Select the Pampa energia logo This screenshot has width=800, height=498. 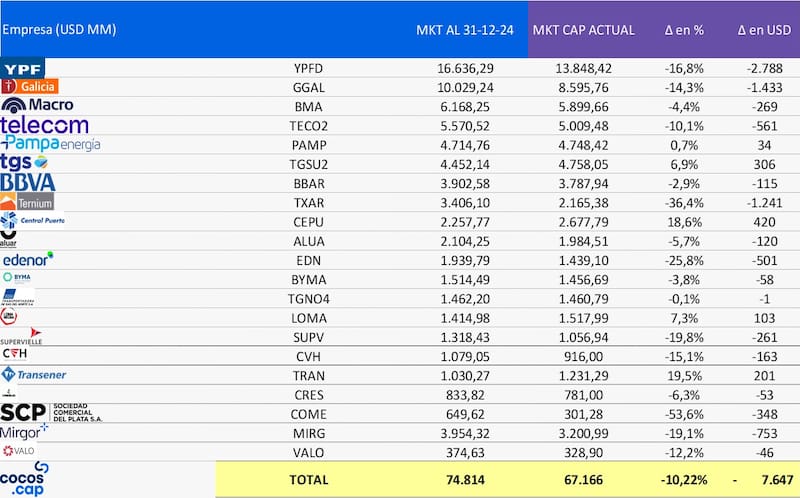(x=51, y=144)
